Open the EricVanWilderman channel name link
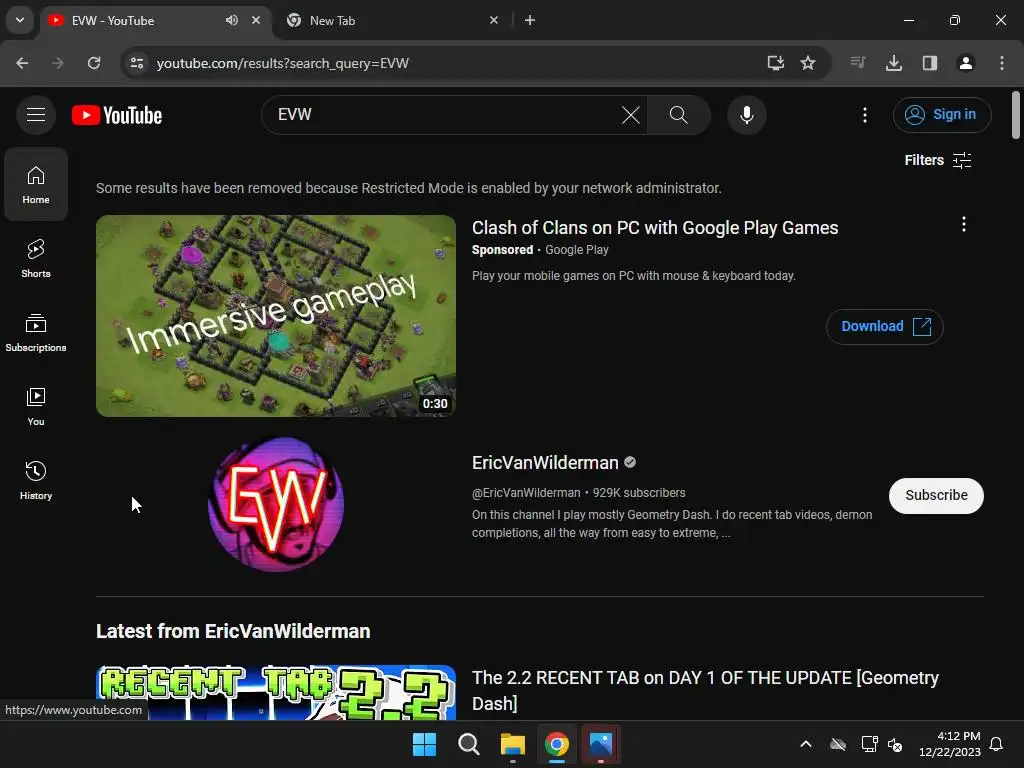Image resolution: width=1024 pixels, height=768 pixels. [x=545, y=463]
